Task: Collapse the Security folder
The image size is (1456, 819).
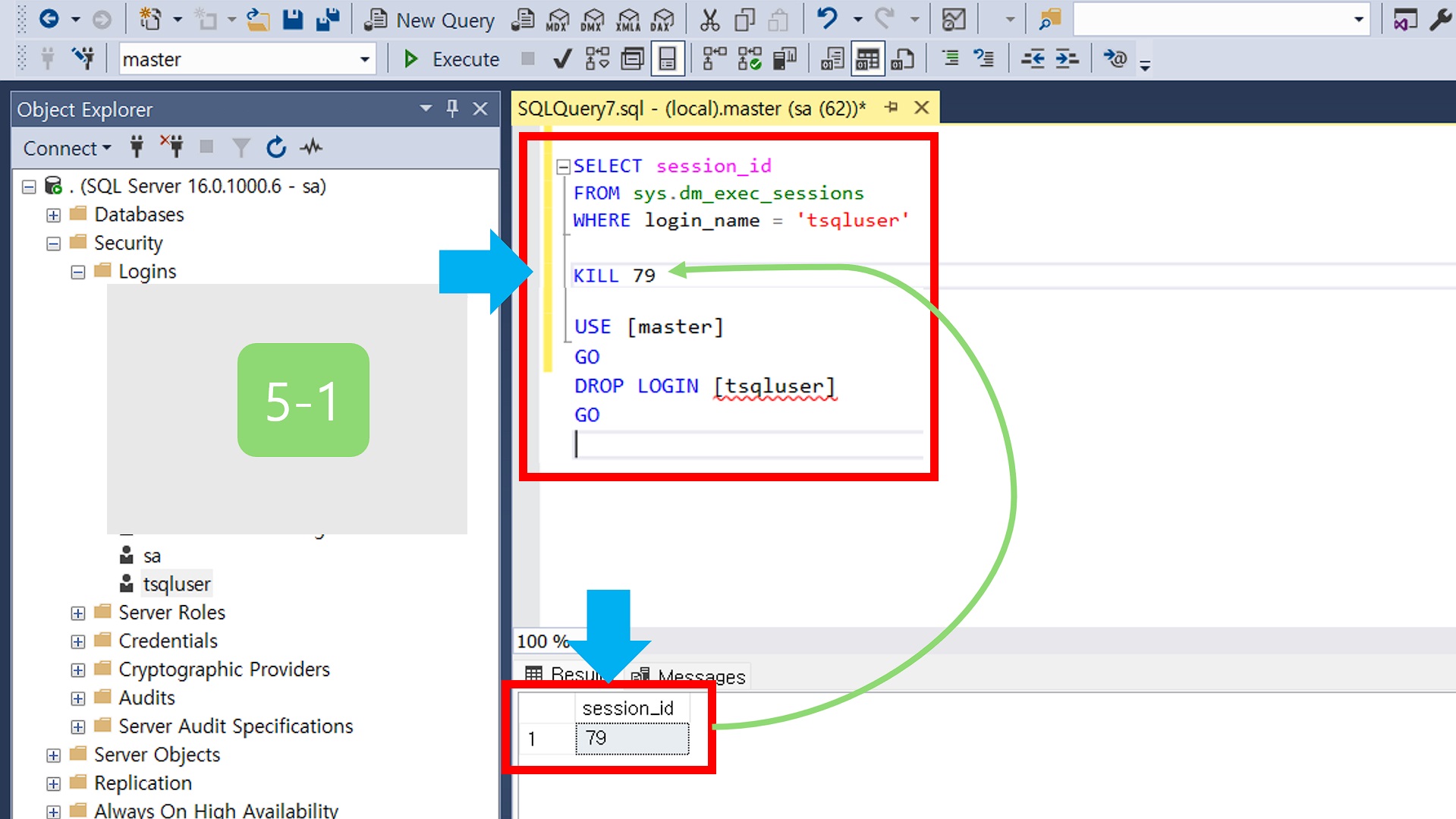Action: click(x=53, y=244)
